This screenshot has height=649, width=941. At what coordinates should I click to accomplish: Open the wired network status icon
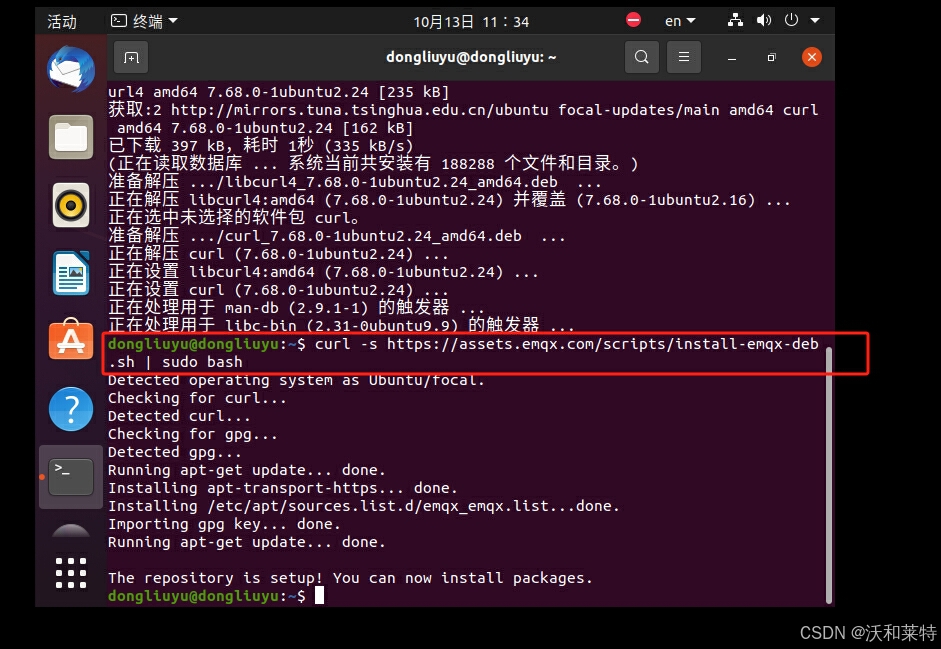pos(735,20)
